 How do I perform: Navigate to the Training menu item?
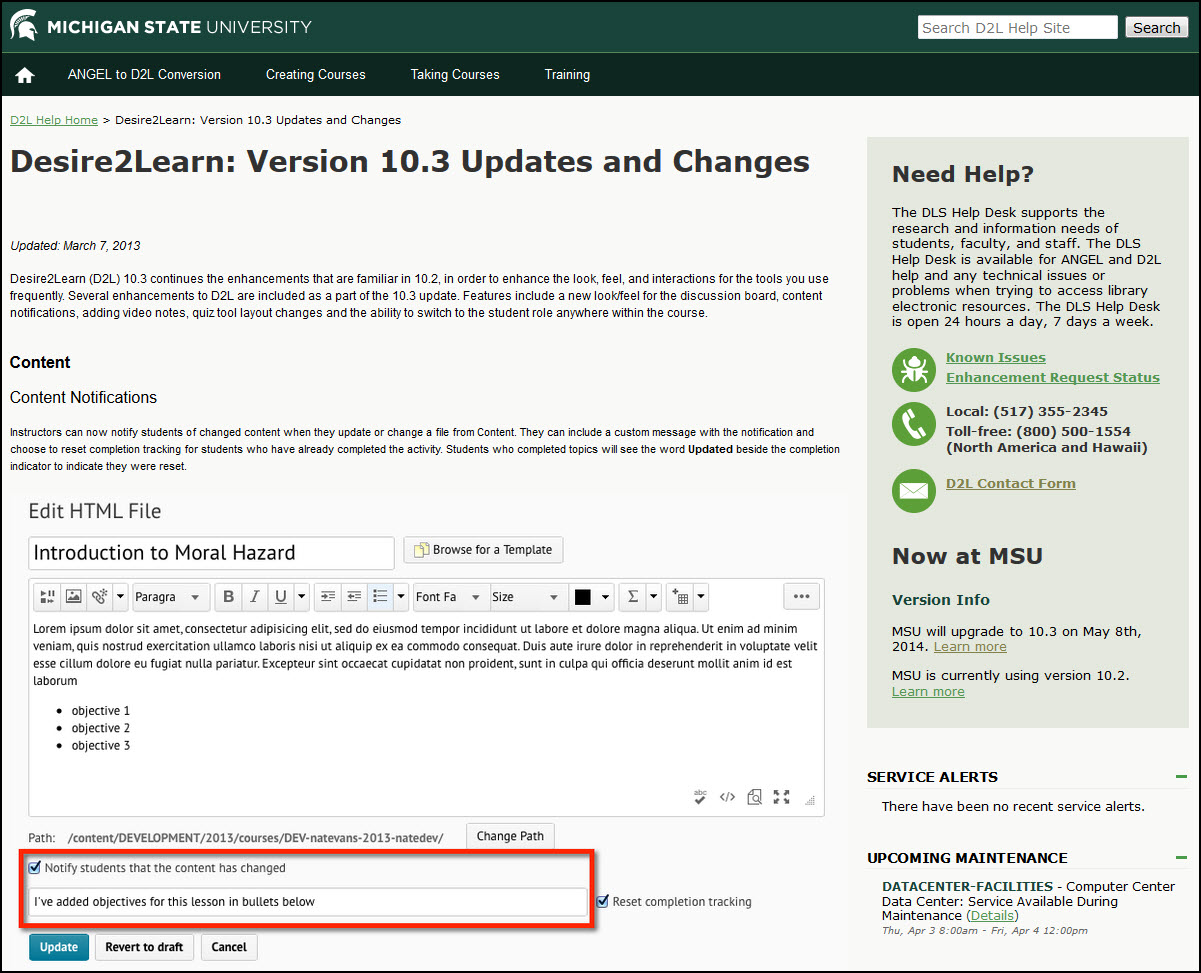[x=567, y=74]
